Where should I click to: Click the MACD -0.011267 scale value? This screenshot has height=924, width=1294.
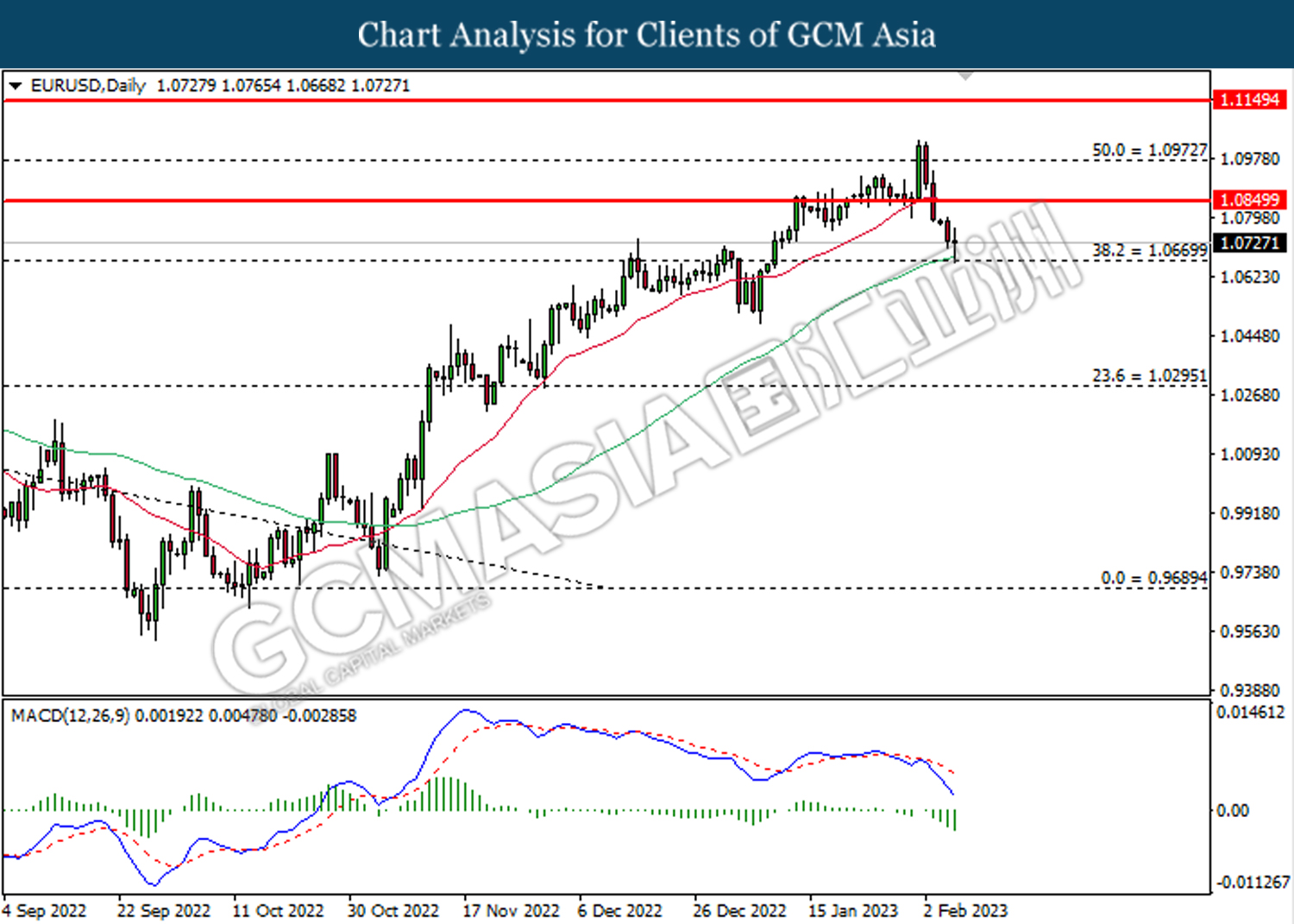(x=1253, y=882)
